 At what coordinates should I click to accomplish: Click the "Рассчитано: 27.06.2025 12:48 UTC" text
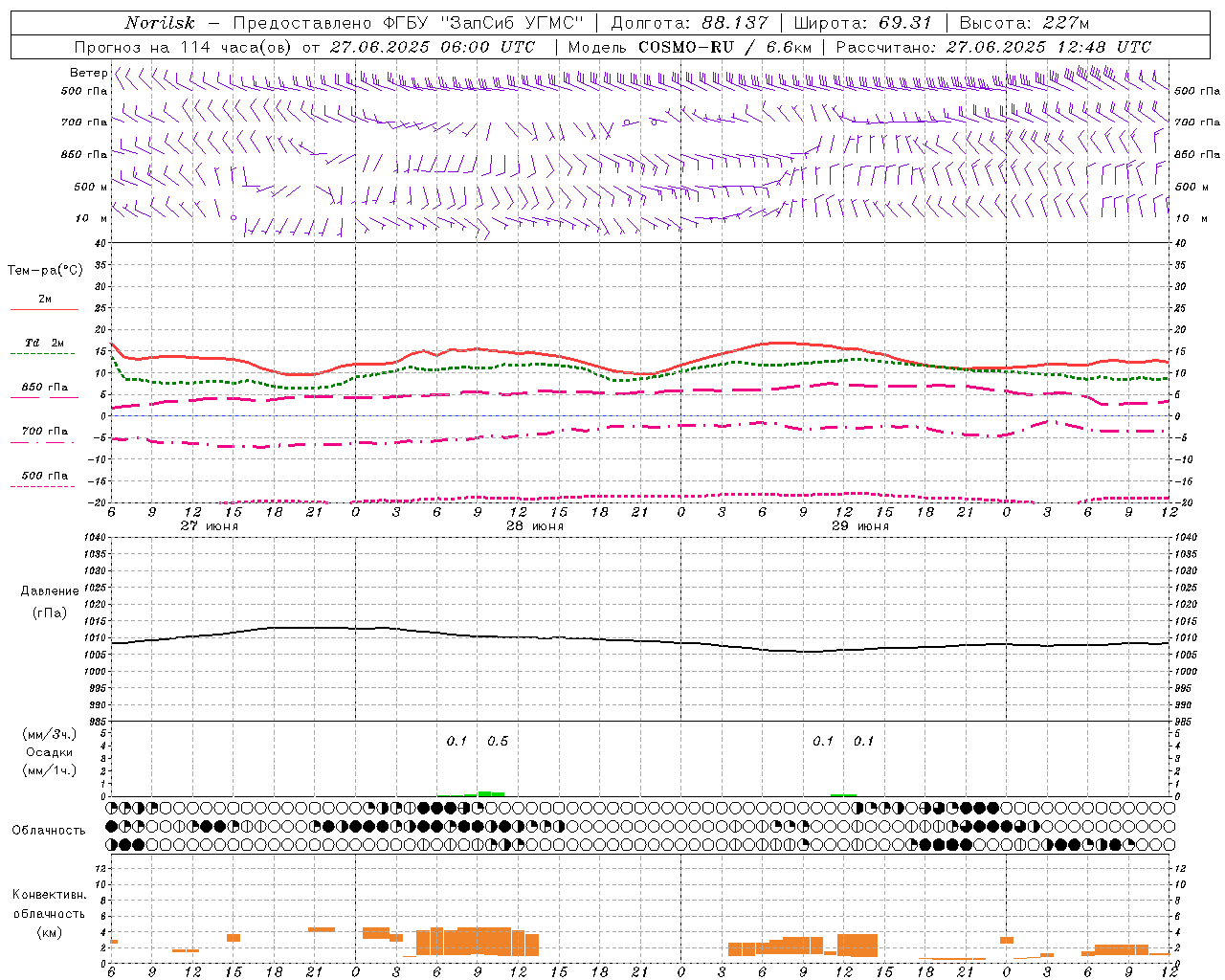[x=993, y=47]
